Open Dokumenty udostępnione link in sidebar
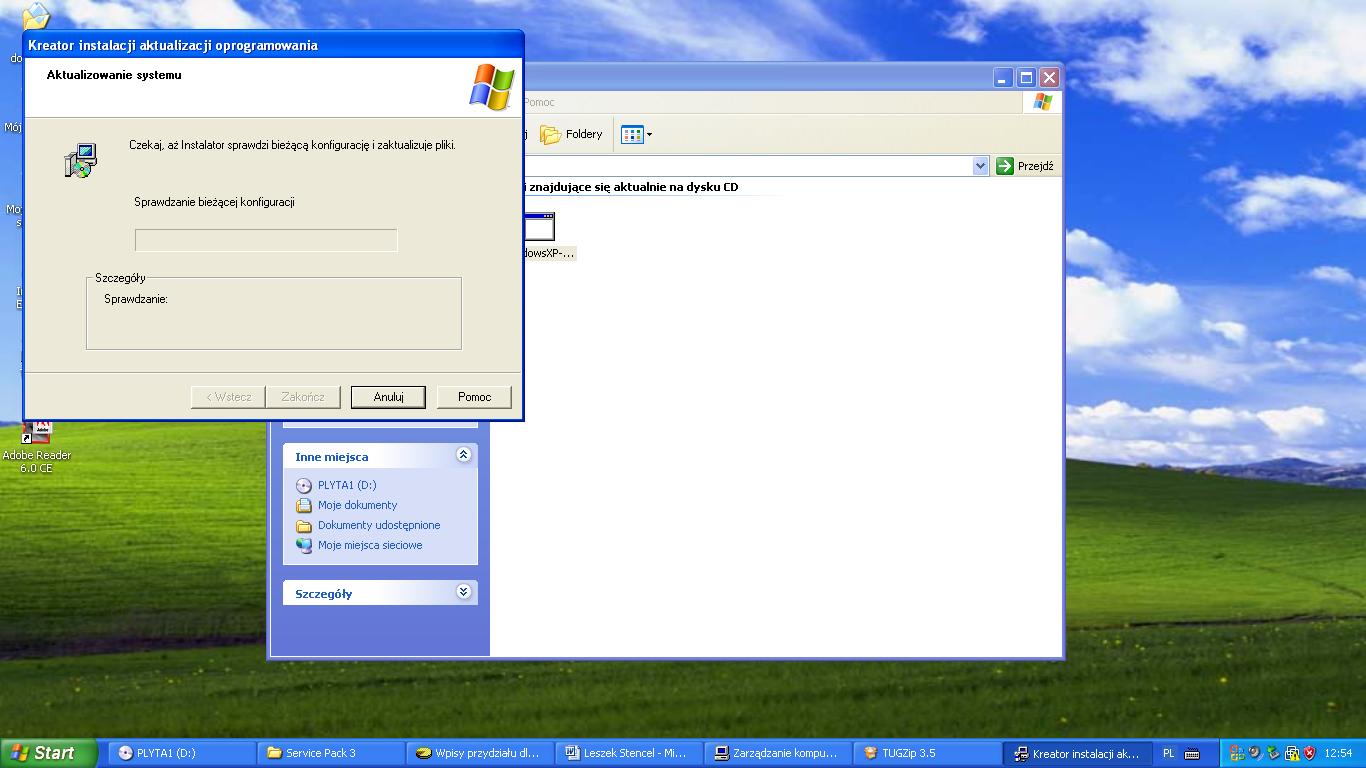1366x768 pixels. pyautogui.click(x=379, y=525)
